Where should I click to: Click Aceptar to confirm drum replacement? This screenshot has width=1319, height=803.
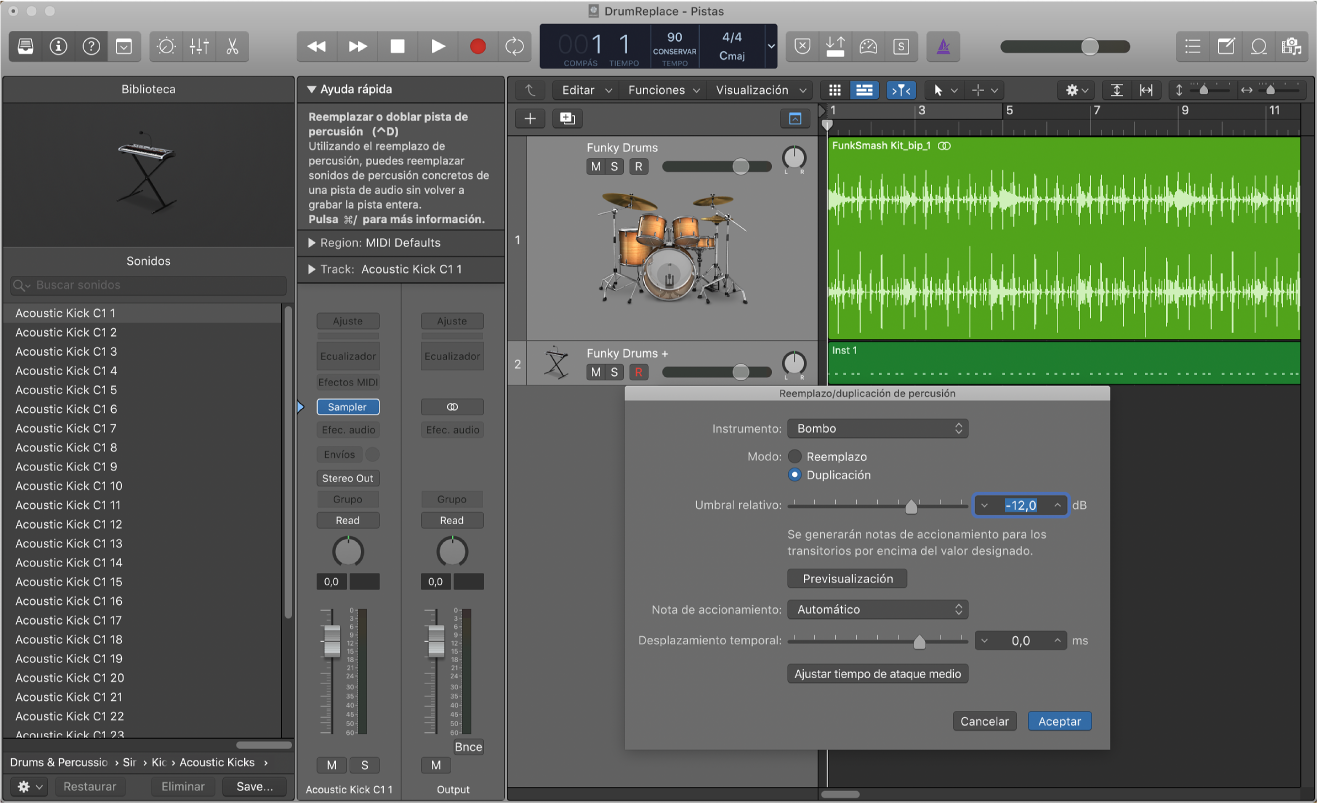(x=1059, y=721)
